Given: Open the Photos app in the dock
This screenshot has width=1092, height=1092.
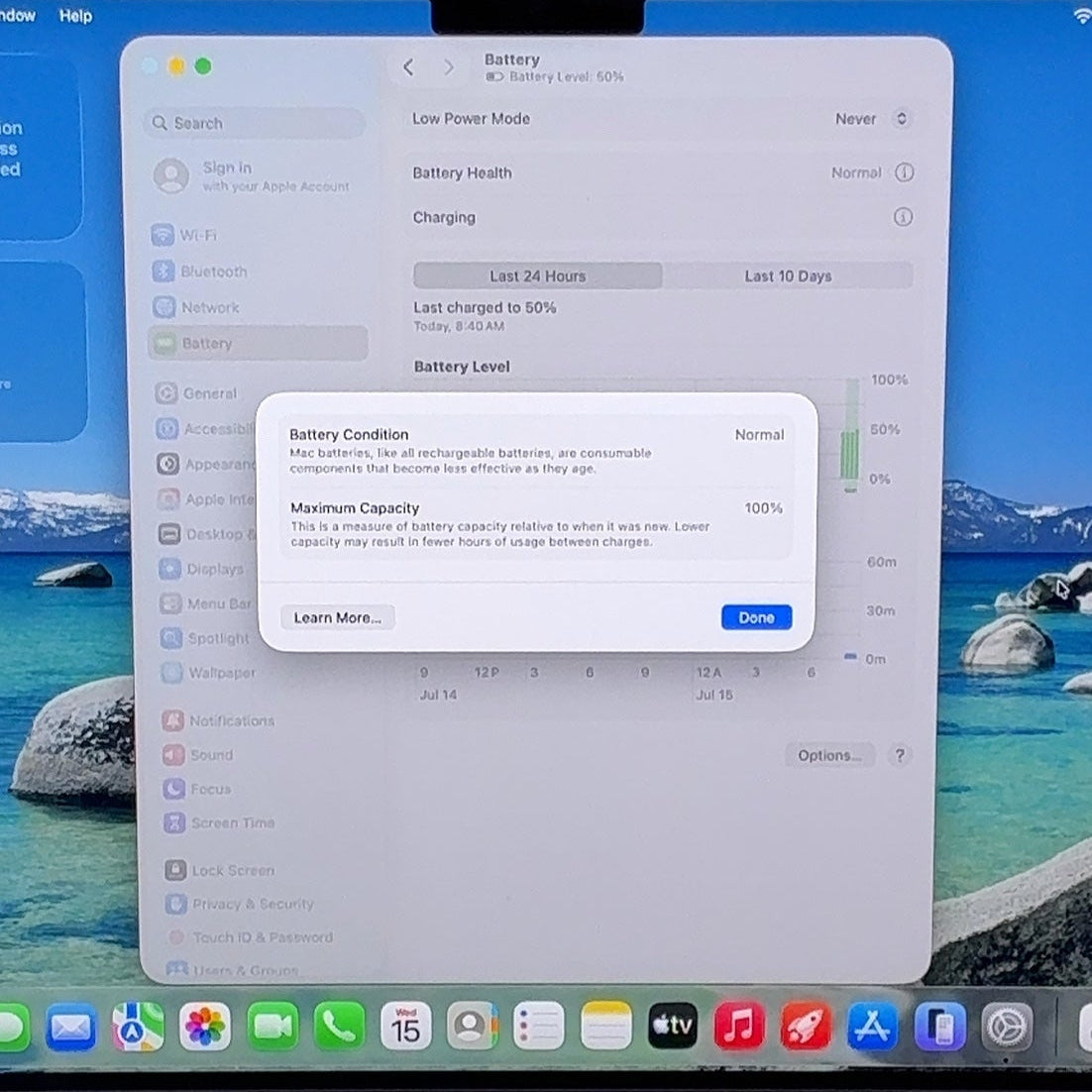Looking at the screenshot, I should pyautogui.click(x=205, y=1026).
